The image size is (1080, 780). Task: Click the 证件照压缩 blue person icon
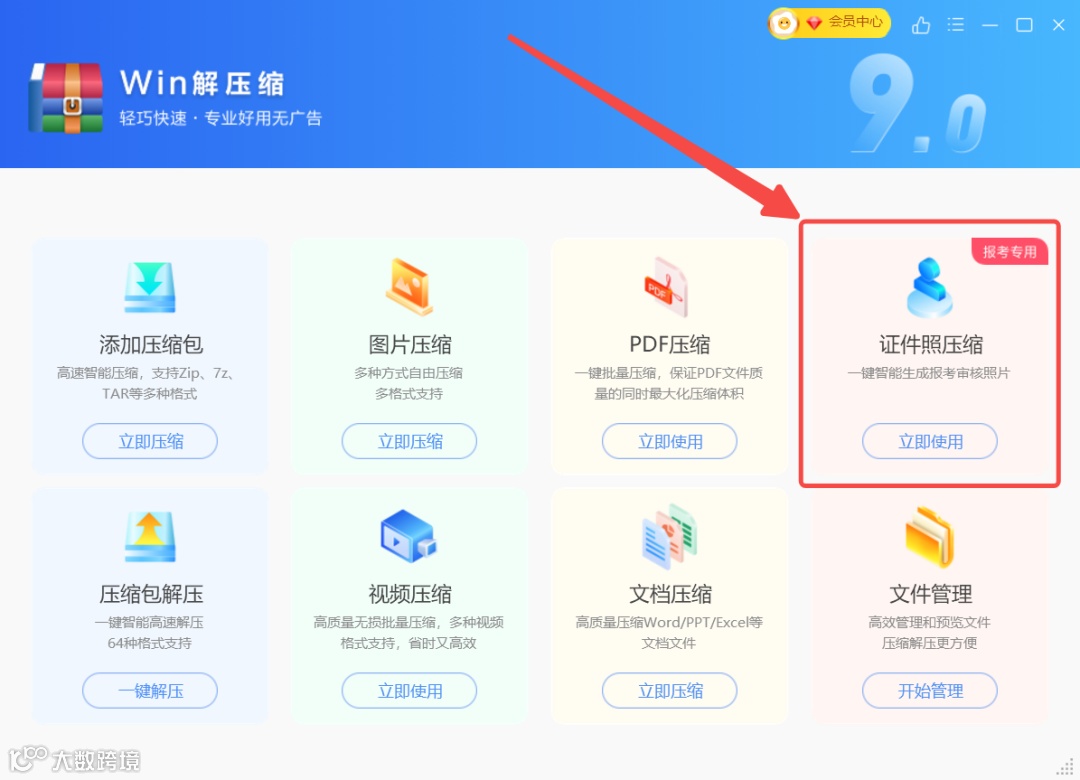[930, 287]
